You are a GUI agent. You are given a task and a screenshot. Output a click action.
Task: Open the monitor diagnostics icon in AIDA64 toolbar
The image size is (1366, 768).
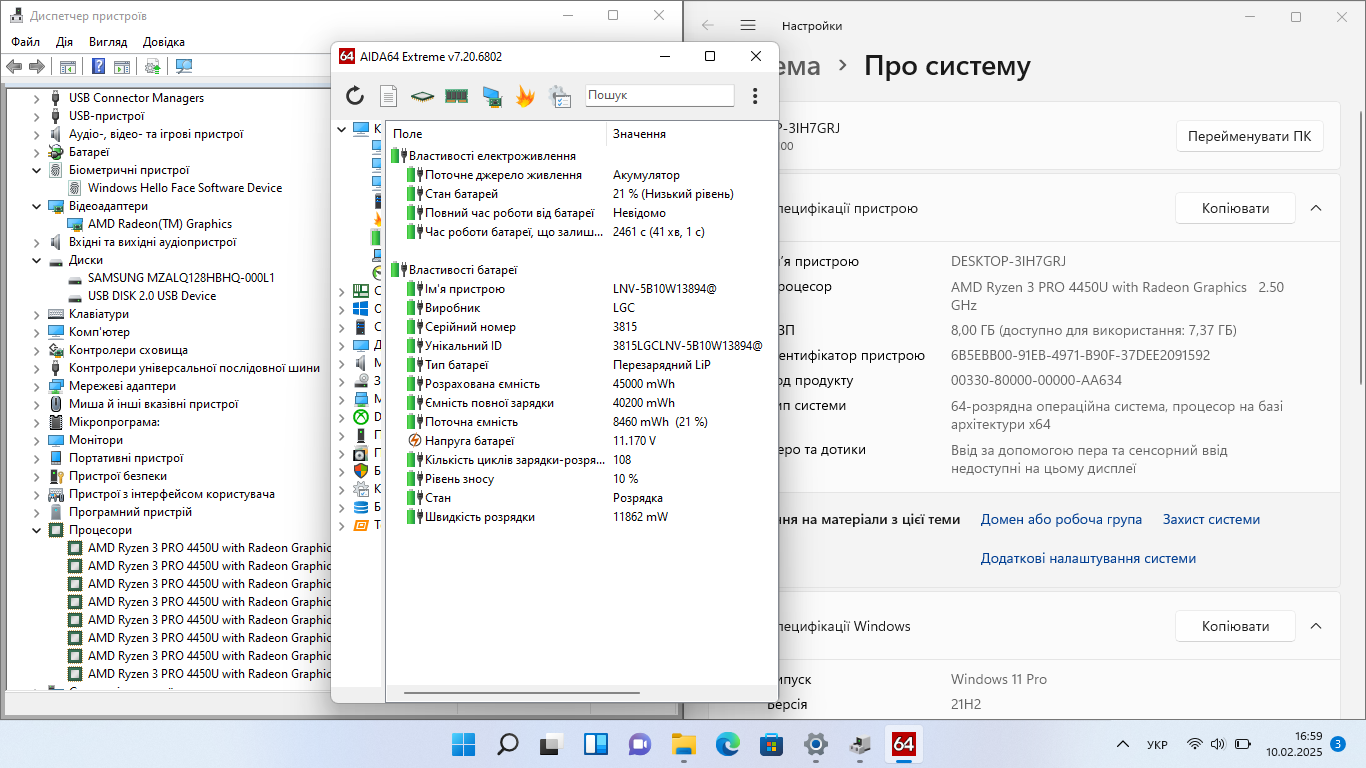pos(492,96)
